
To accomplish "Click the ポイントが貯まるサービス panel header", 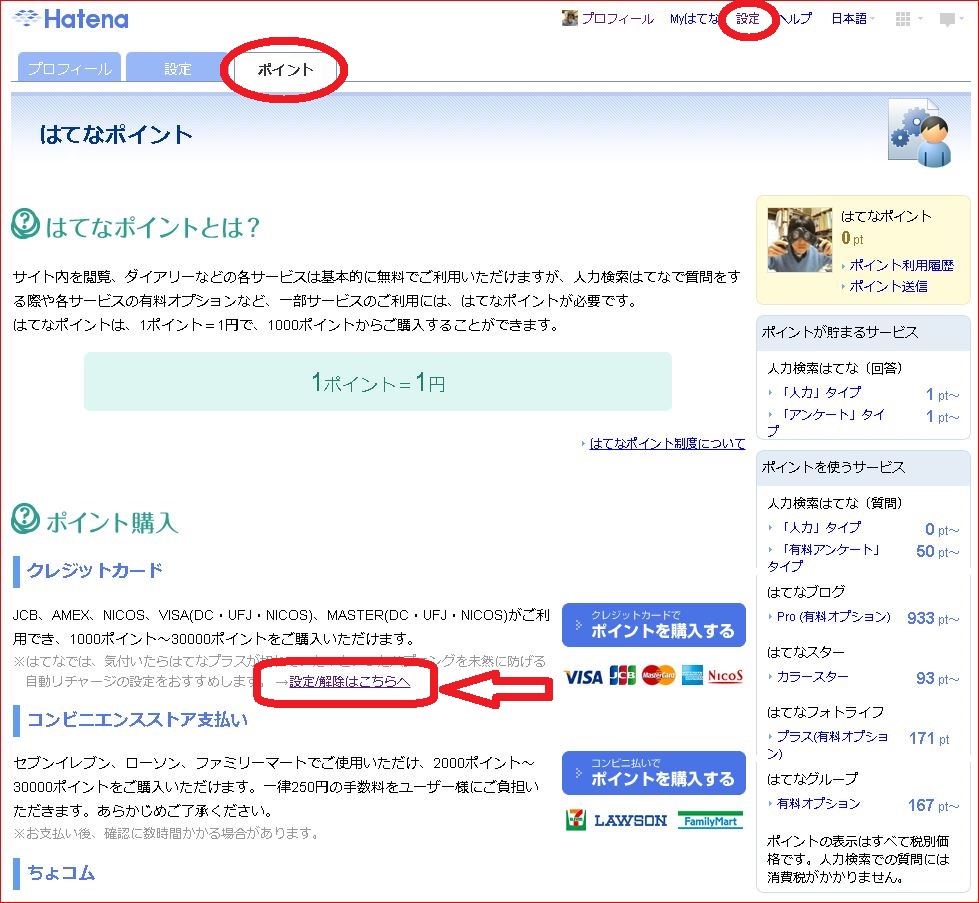I will click(863, 332).
